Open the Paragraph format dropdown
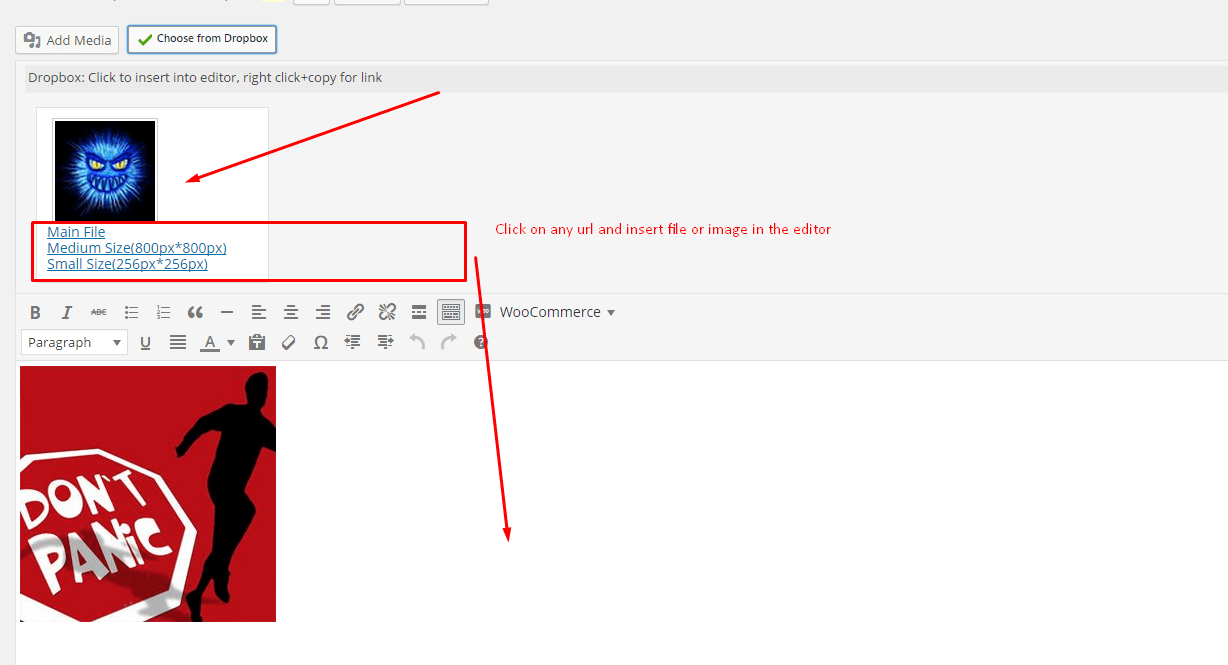The height and width of the screenshot is (665, 1228). coord(74,342)
